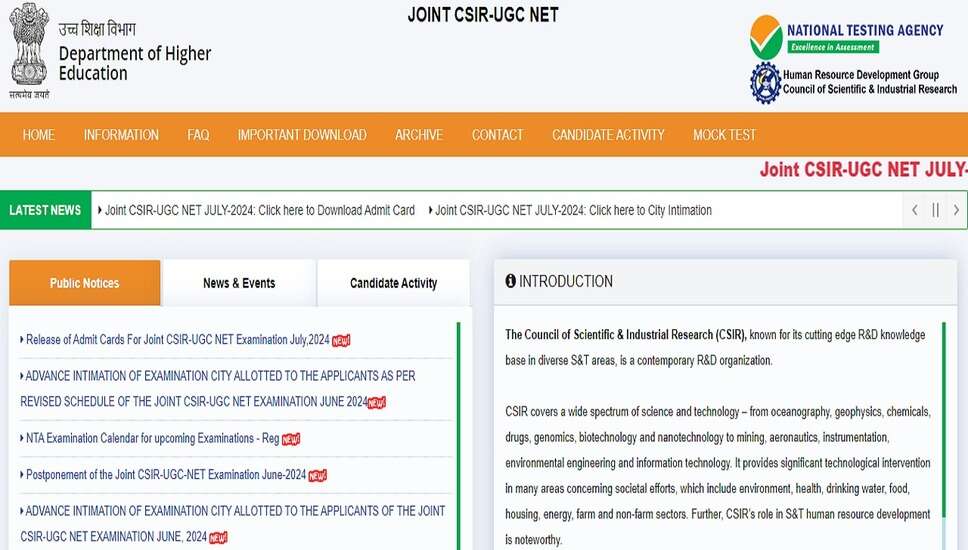968x550 pixels.
Task: Select the Public Notices tab
Action: (x=85, y=283)
